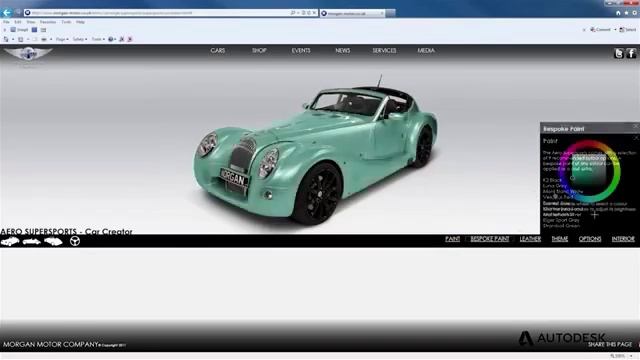Open the Page dropdown in command bar
The height and width of the screenshot is (360, 640).
(x=62, y=39)
